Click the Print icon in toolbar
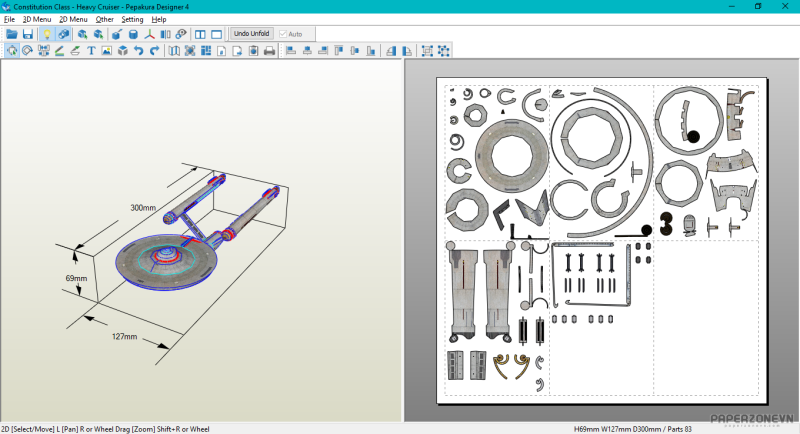 pos(269,51)
